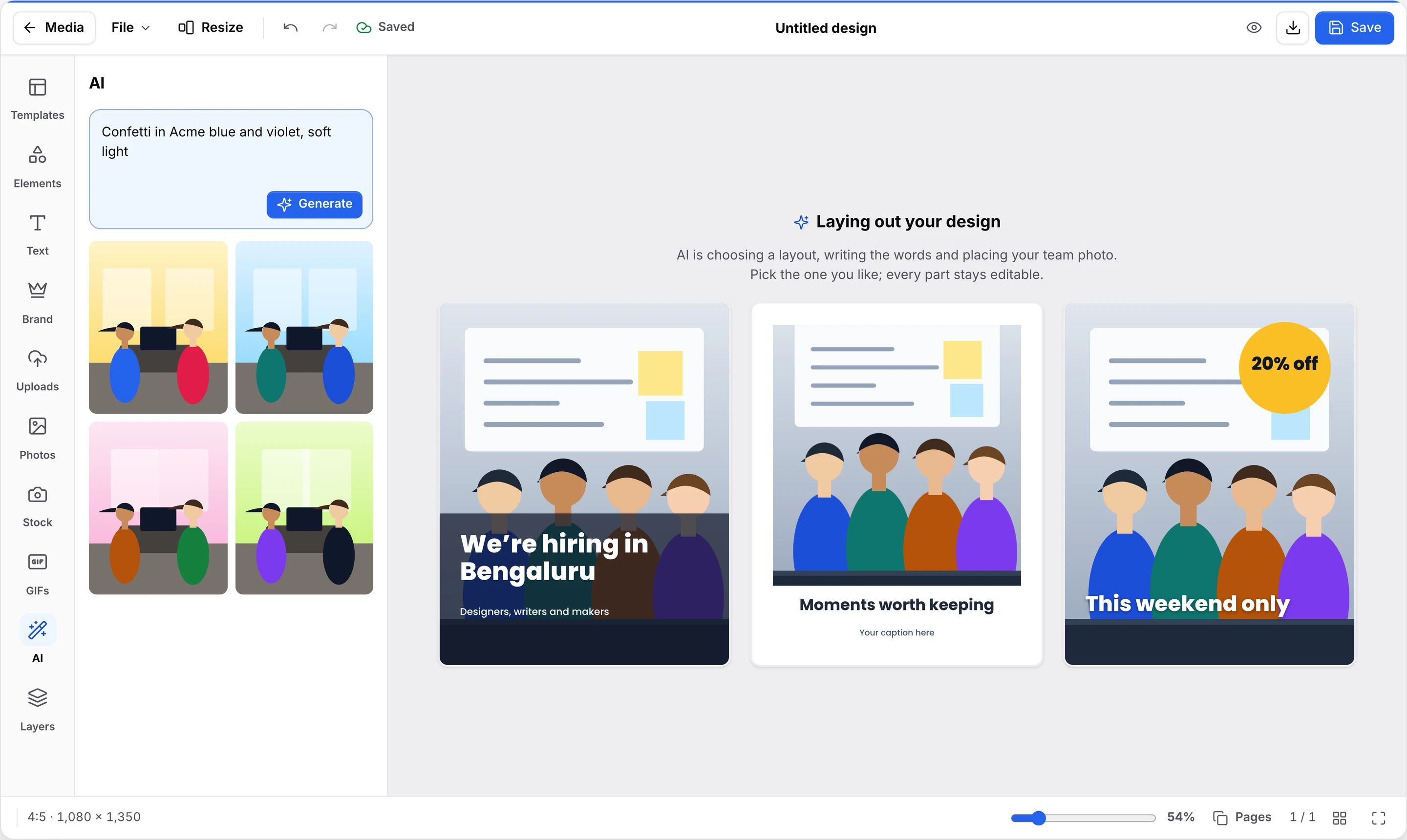This screenshot has width=1407, height=840.
Task: Select the green background generated image
Action: (304, 508)
